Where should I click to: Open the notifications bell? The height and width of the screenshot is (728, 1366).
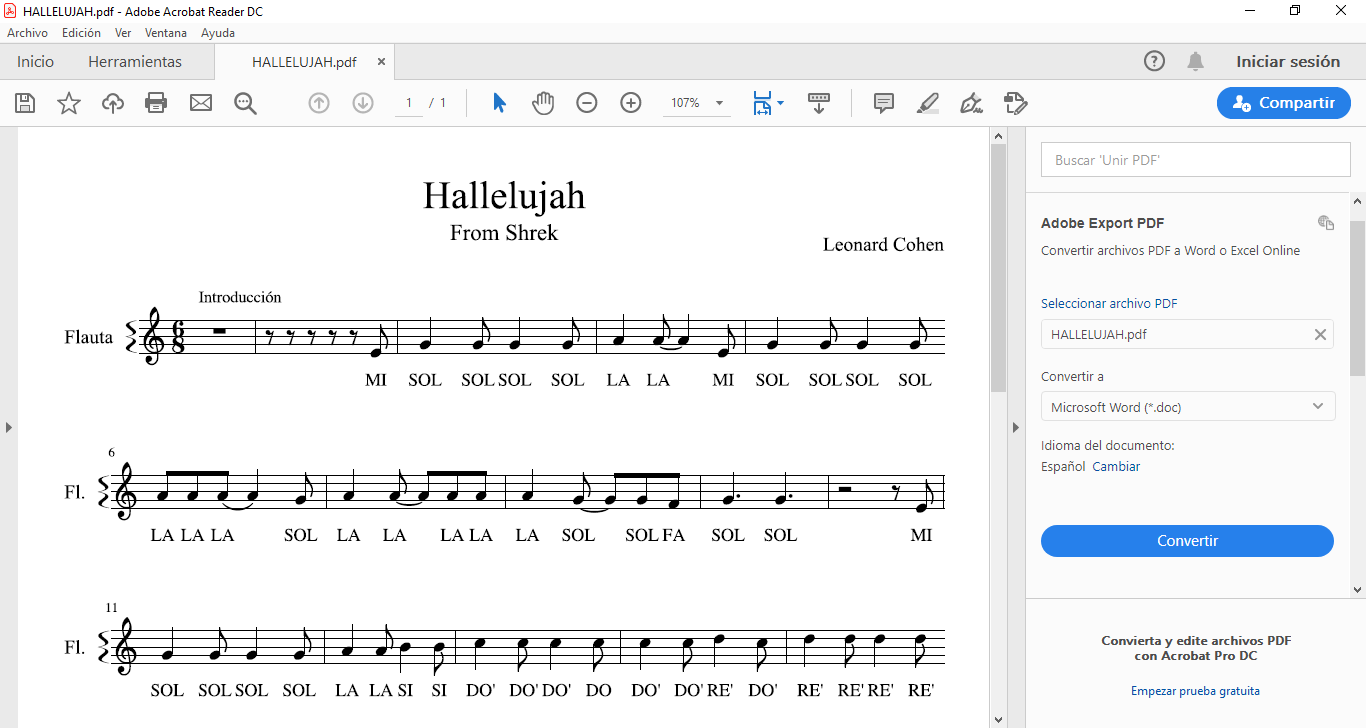tap(1195, 61)
